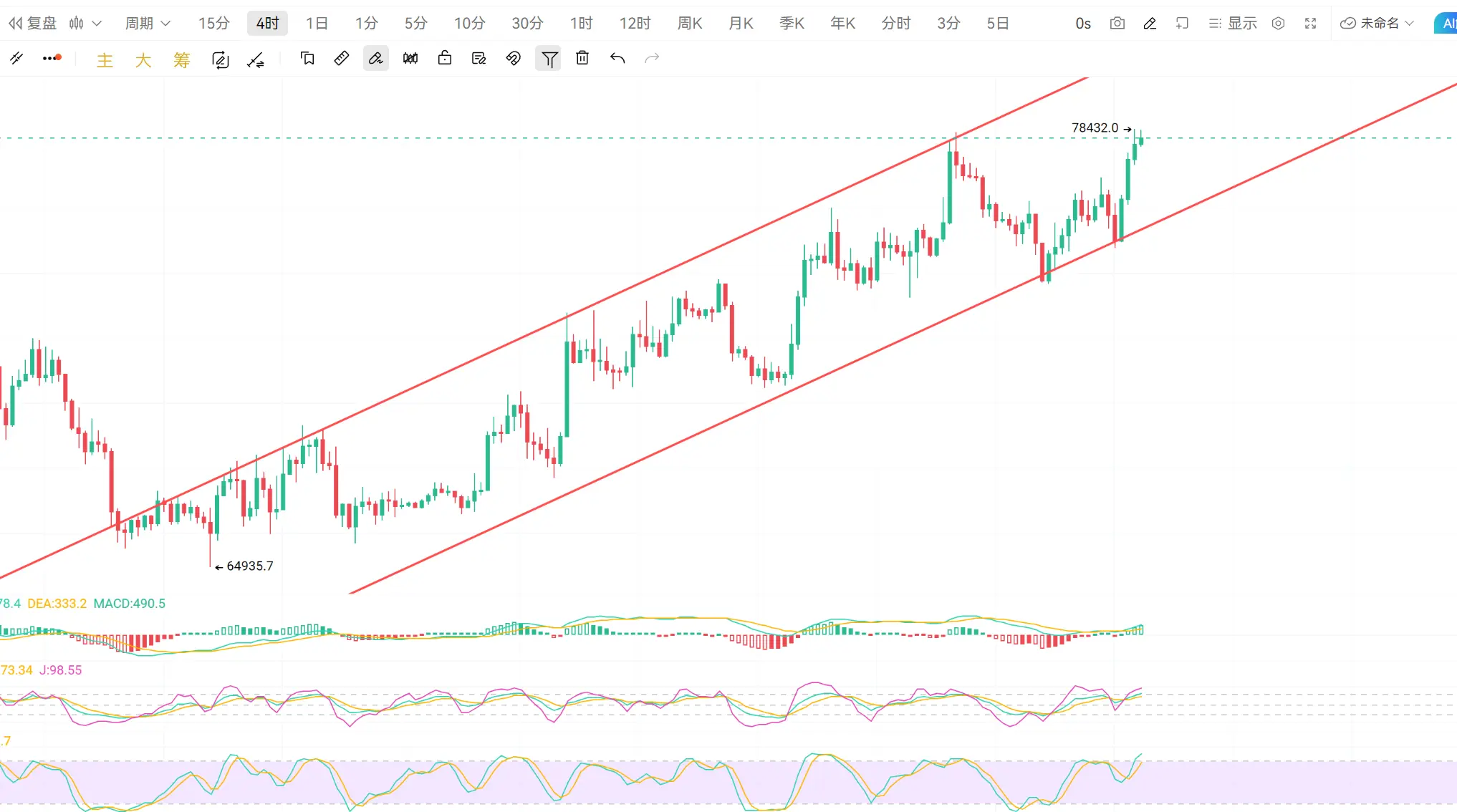Toggle the lock drawings icon
This screenshot has width=1457, height=812.
click(x=445, y=59)
